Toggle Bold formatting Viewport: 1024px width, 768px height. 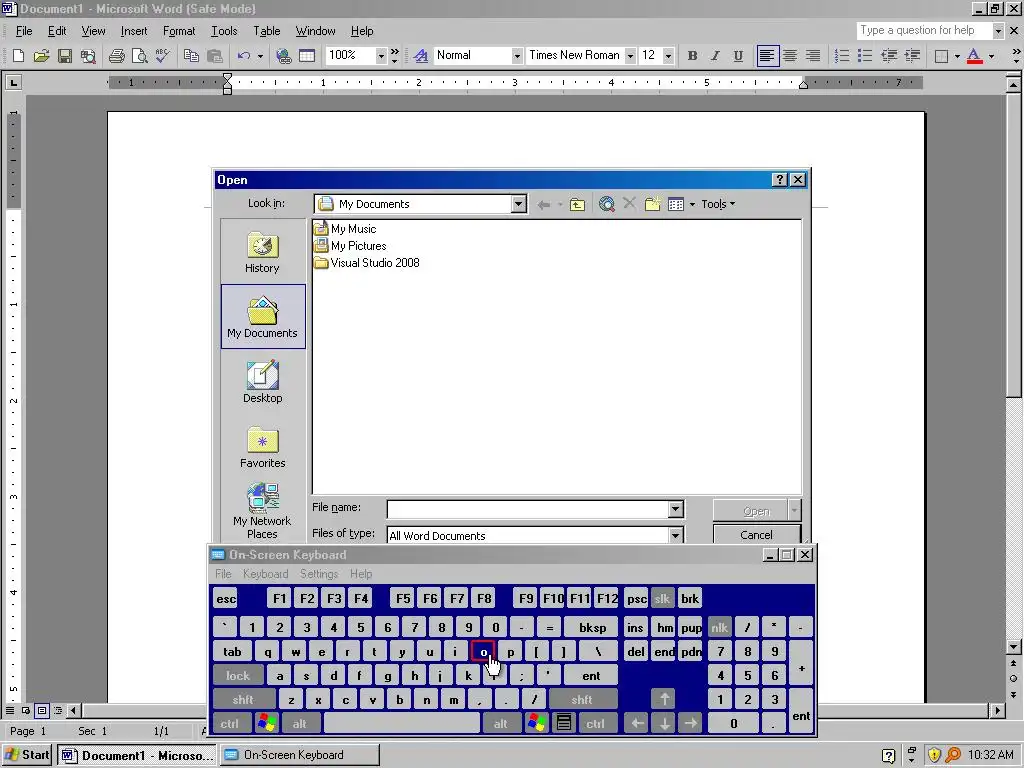(x=692, y=56)
